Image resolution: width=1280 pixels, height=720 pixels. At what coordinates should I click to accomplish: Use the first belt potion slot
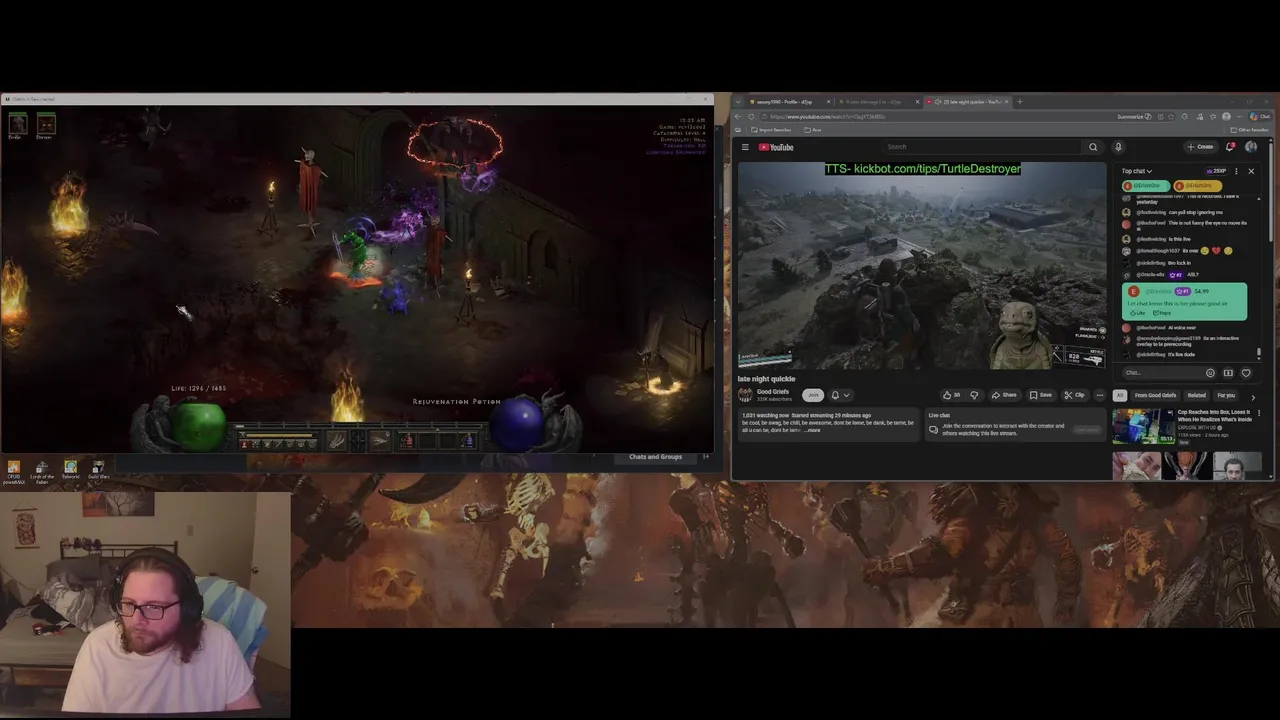407,439
